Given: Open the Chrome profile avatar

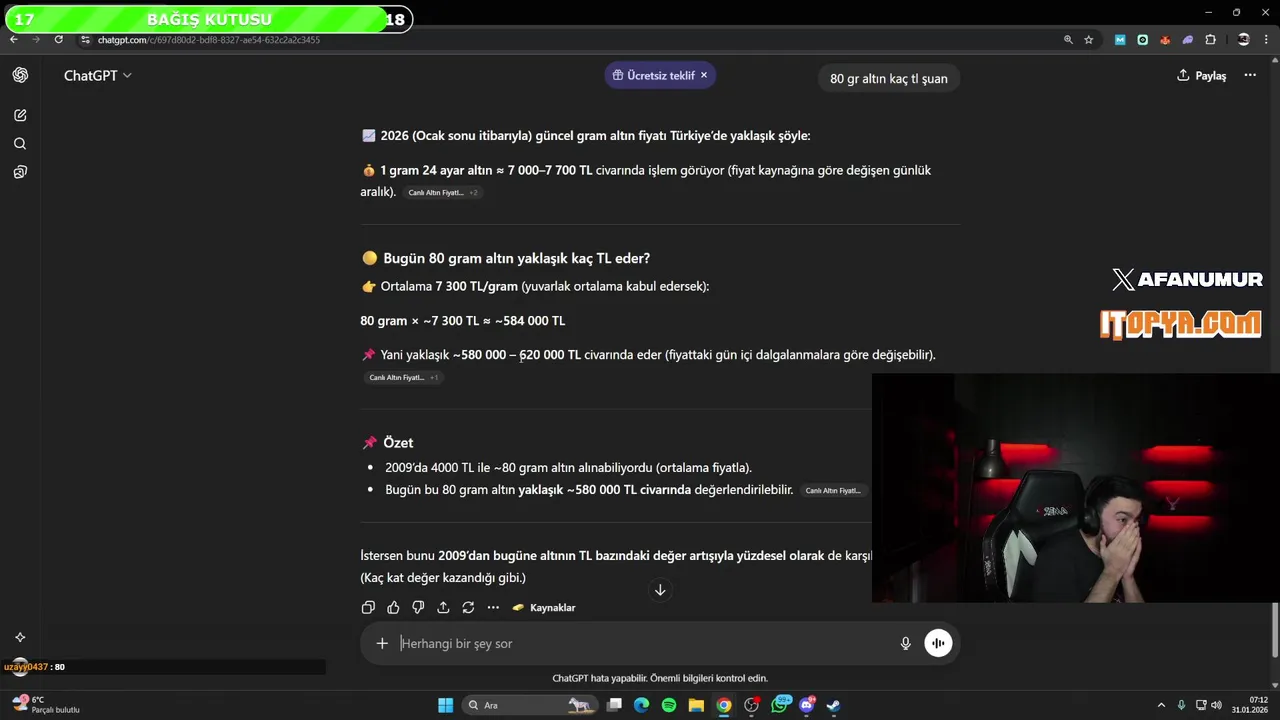Looking at the screenshot, I should click(x=1243, y=40).
